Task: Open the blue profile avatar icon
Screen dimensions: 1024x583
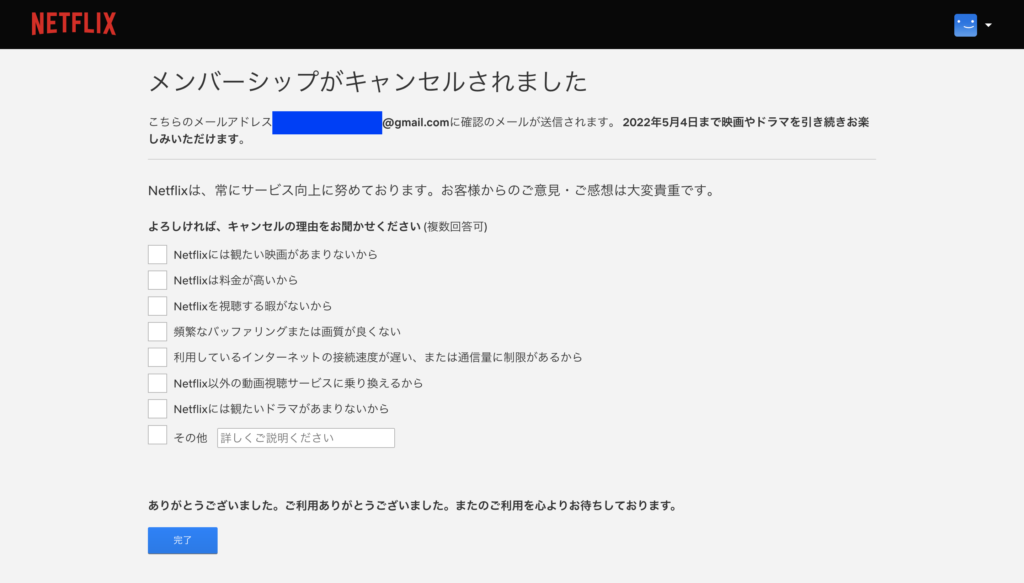Action: (965, 25)
